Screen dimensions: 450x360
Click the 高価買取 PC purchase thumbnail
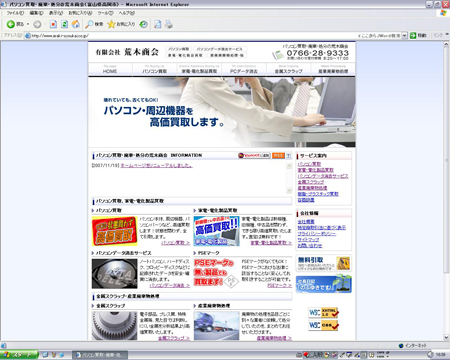115,231
